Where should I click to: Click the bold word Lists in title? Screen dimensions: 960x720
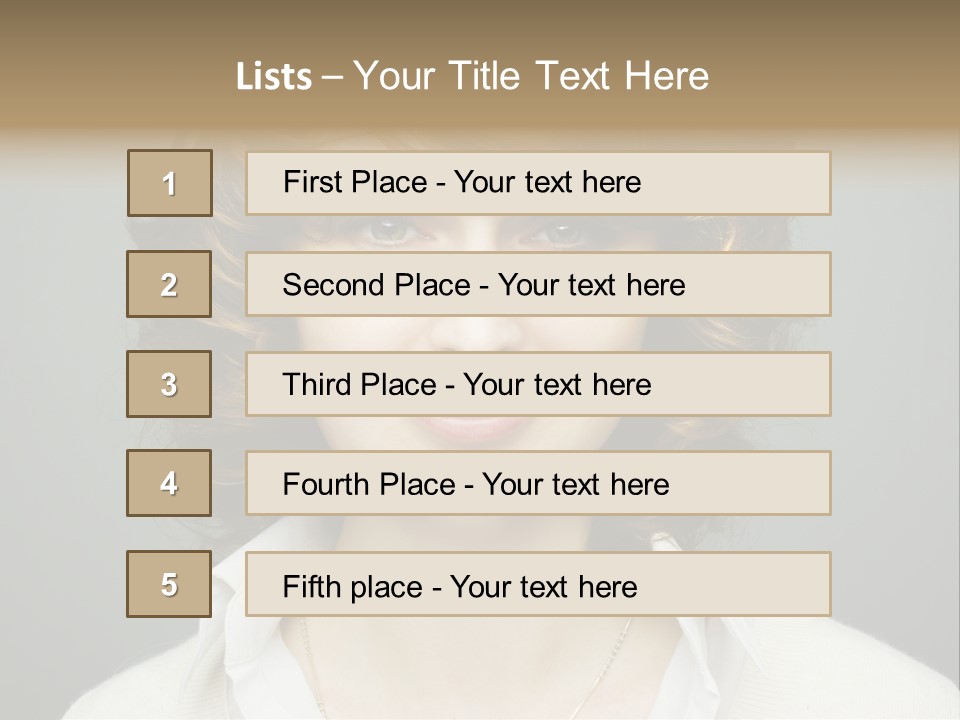pyautogui.click(x=273, y=77)
